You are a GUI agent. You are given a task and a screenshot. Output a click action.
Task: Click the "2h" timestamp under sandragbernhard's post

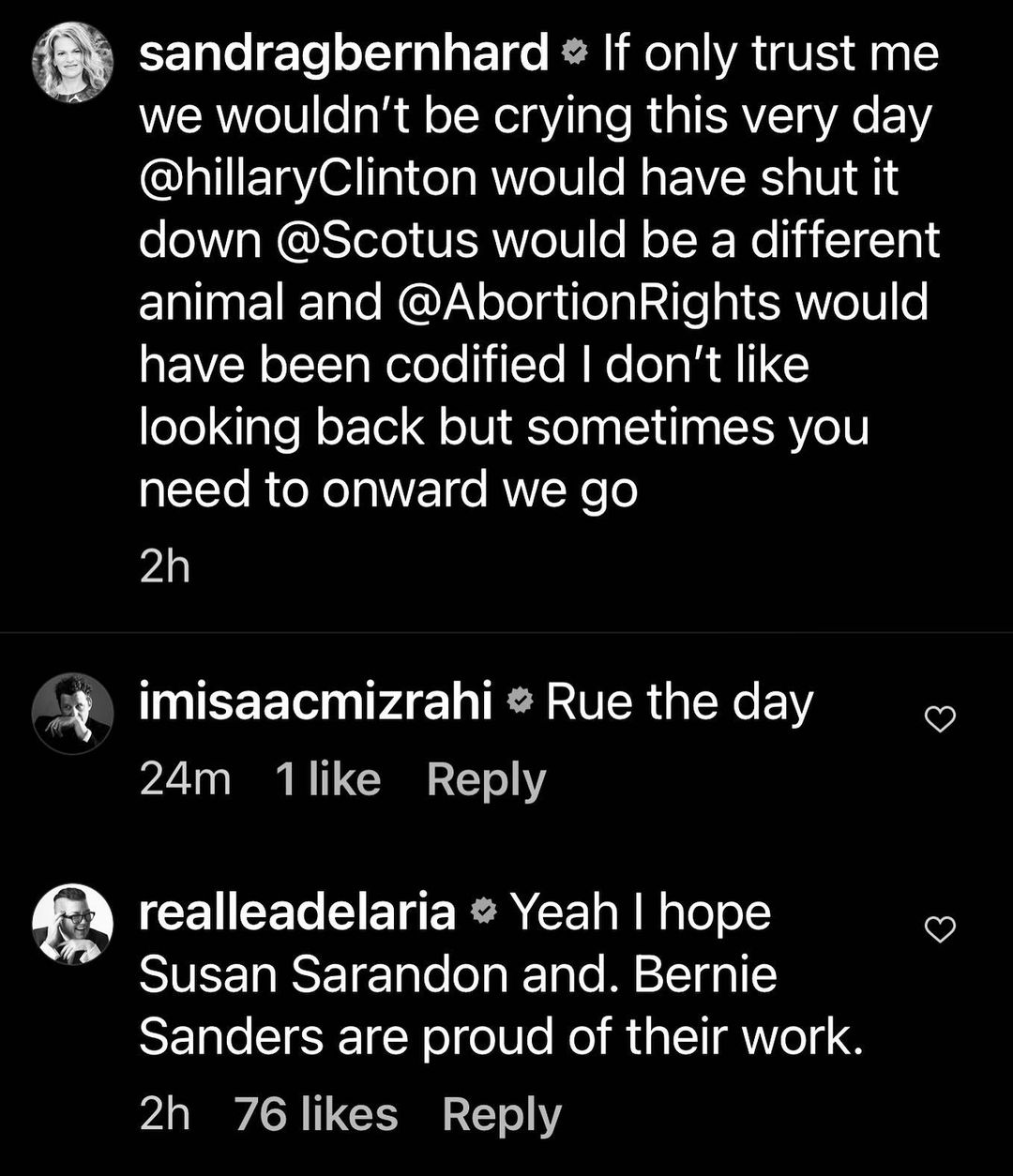pos(164,568)
